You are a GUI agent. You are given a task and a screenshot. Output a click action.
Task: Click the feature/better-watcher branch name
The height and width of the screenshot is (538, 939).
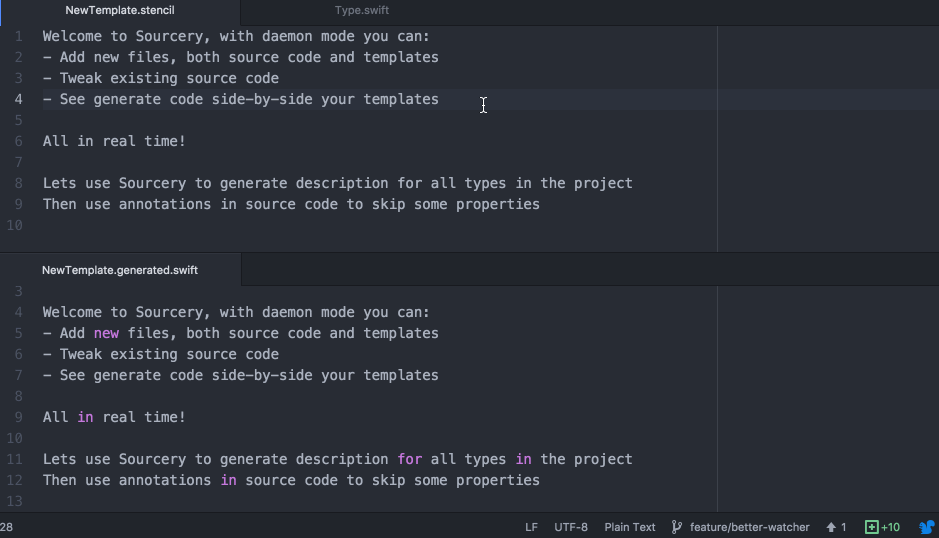[749, 527]
